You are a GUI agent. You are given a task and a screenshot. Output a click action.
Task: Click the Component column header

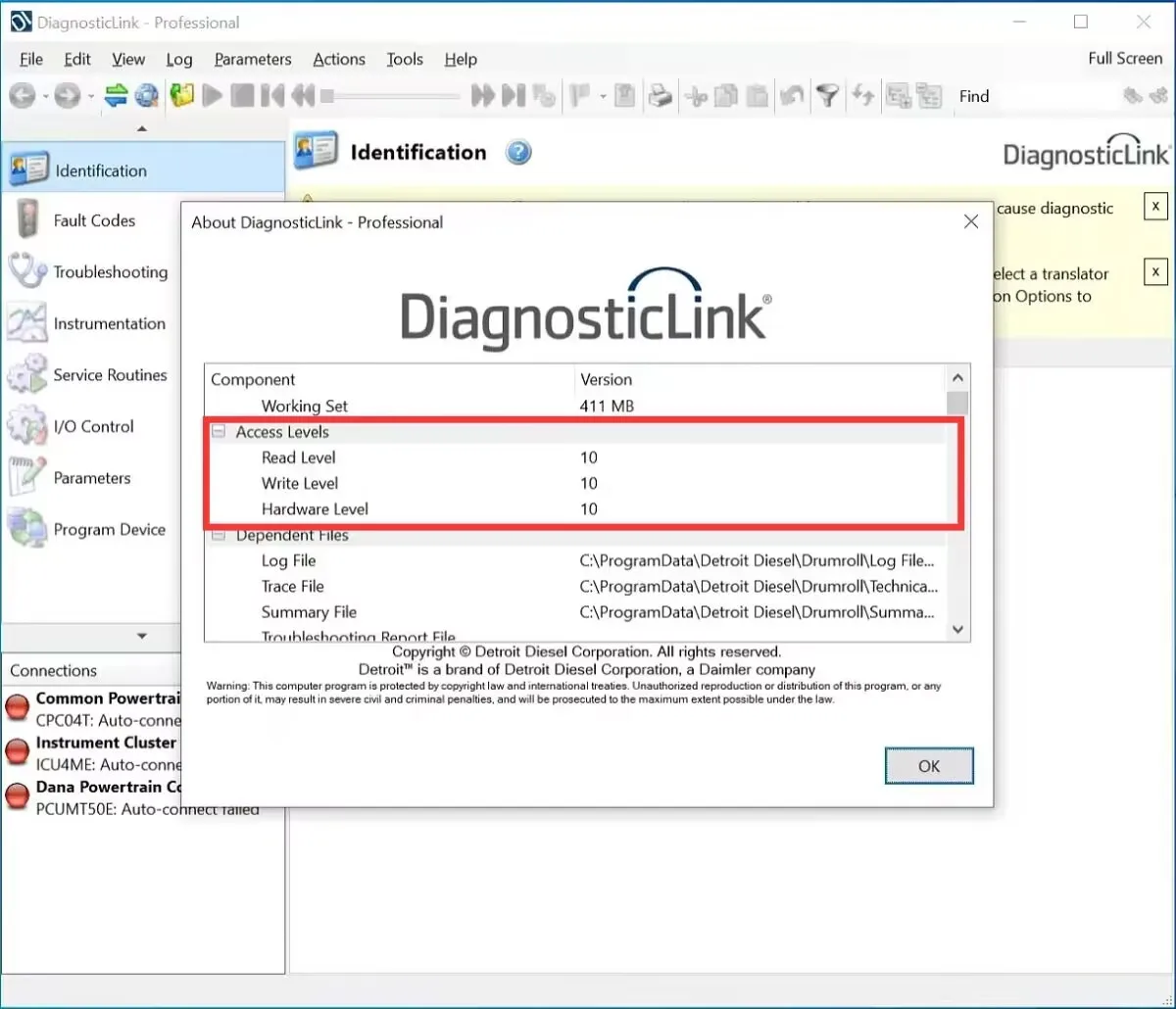coord(389,379)
